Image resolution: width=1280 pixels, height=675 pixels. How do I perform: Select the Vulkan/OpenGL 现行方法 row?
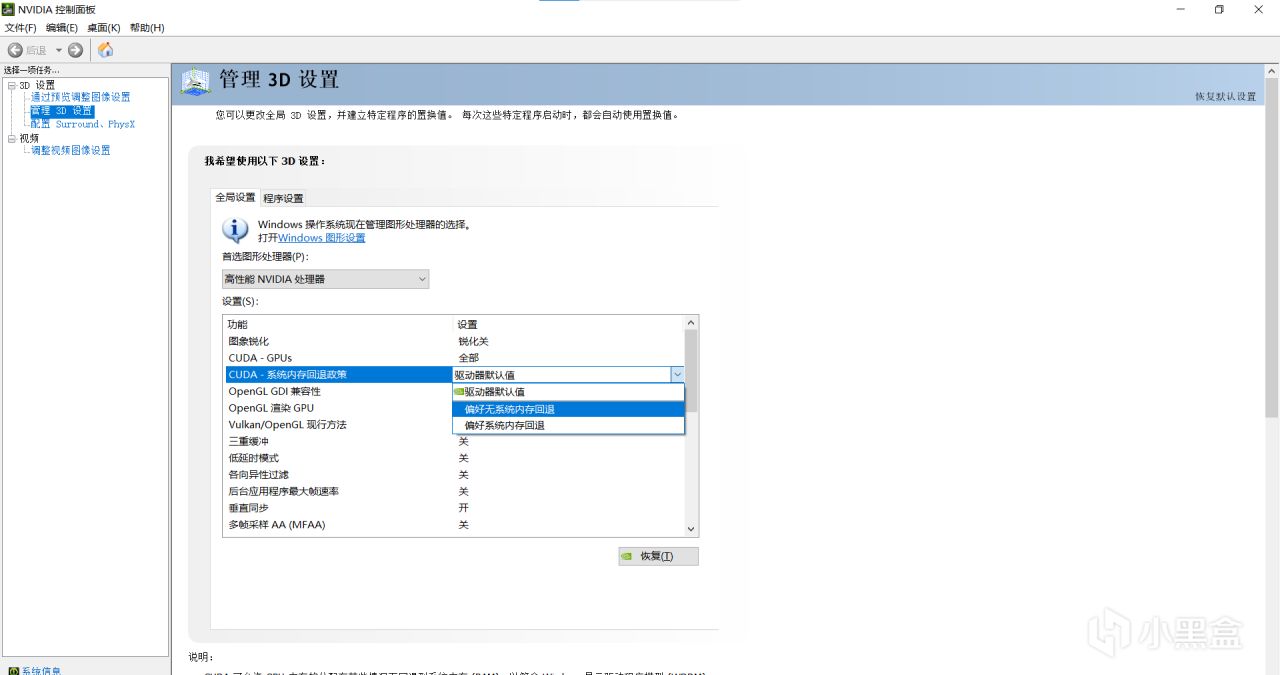click(x=339, y=425)
